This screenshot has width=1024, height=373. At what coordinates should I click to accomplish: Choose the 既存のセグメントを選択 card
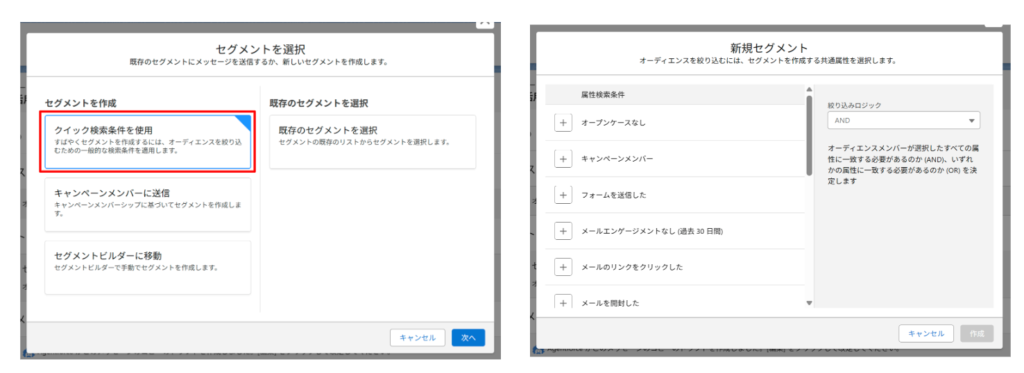[372, 141]
